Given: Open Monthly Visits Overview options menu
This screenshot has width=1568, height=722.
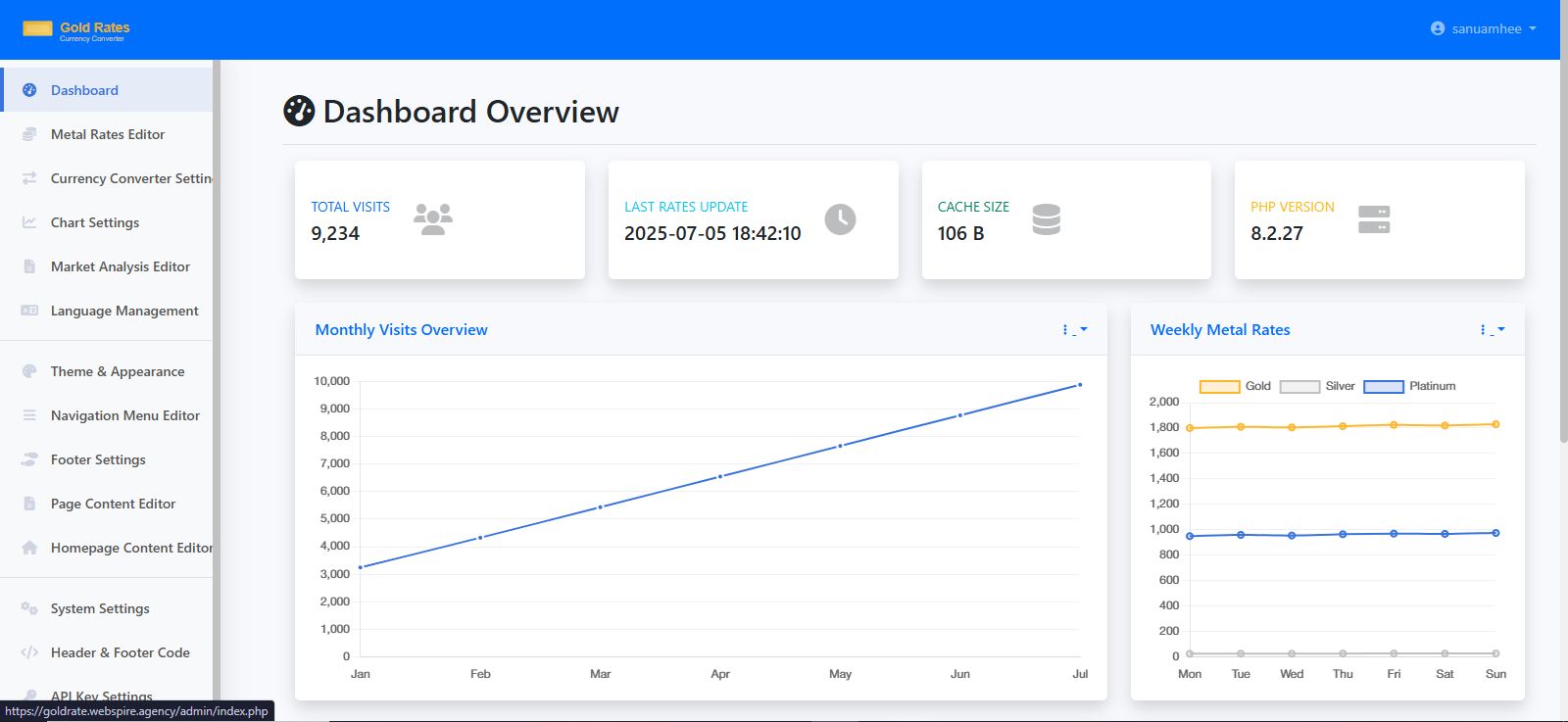Looking at the screenshot, I should (1074, 330).
